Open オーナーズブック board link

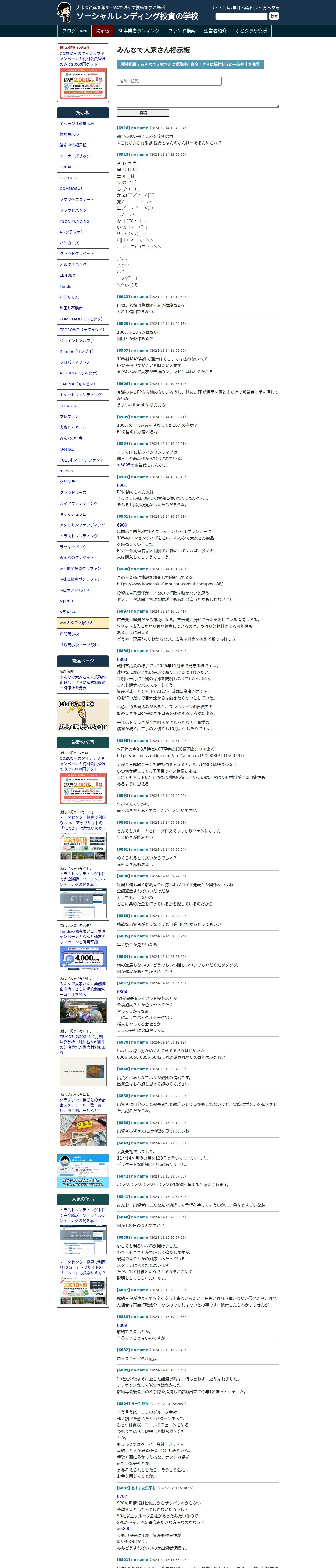click(83, 157)
